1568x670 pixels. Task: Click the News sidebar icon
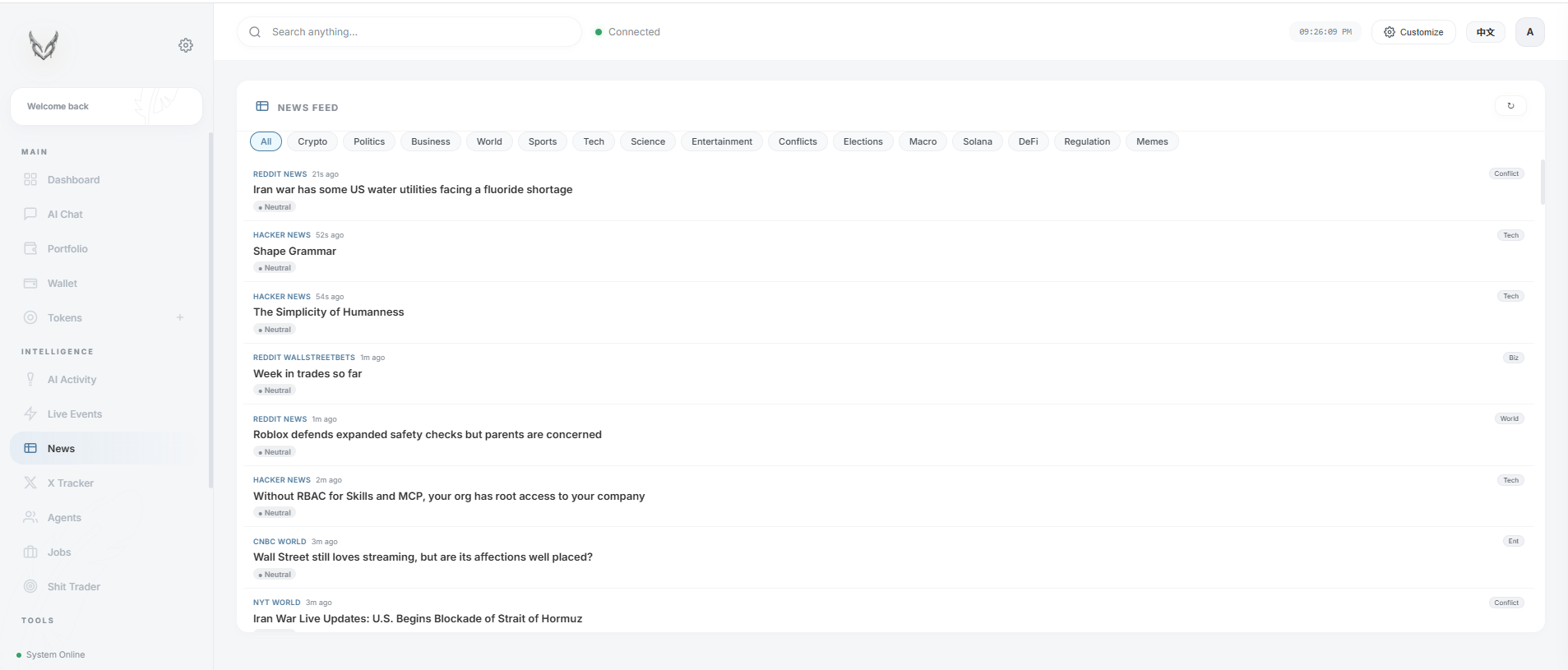30,448
